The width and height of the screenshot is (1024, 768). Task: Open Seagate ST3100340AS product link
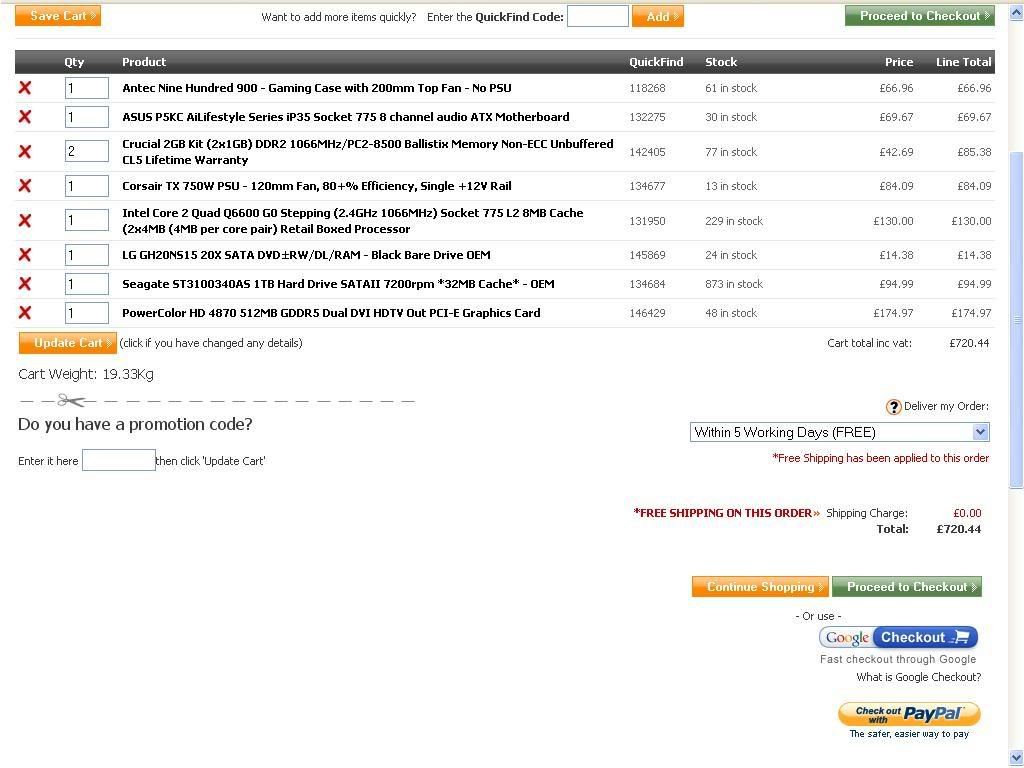point(338,284)
